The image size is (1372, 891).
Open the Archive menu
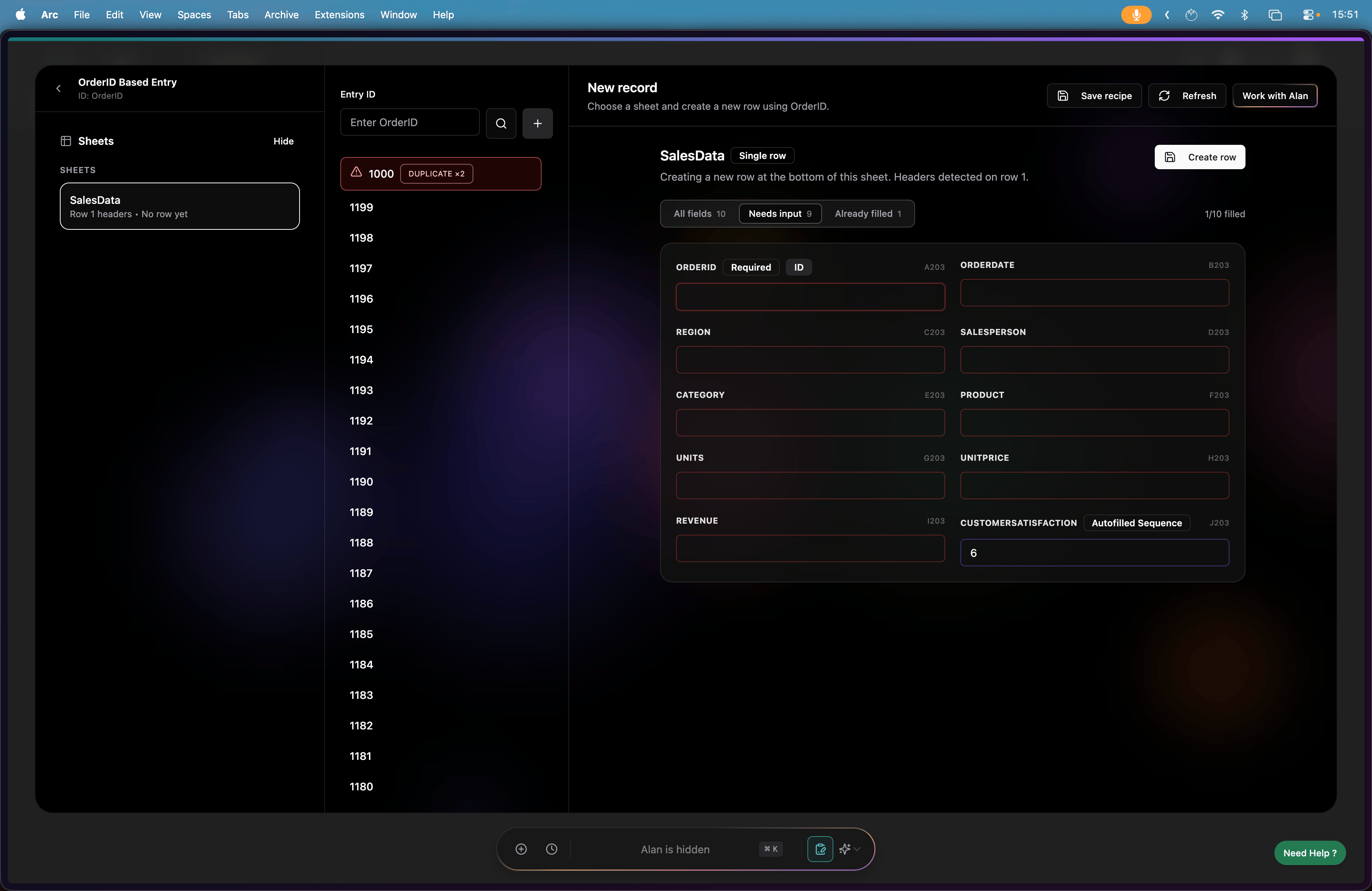(x=281, y=14)
